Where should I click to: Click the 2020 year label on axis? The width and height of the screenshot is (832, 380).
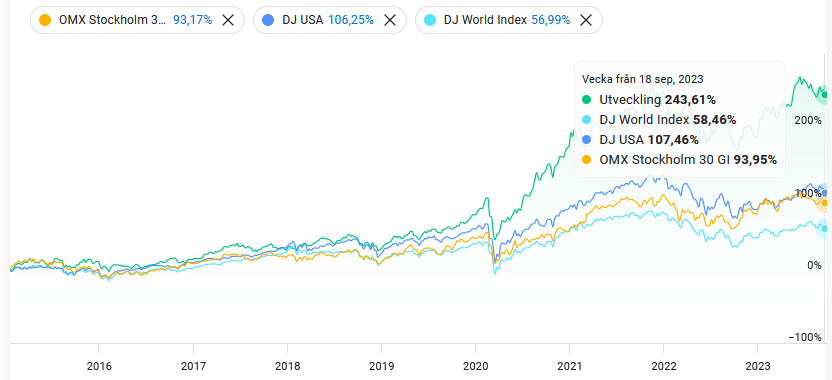pos(475,366)
